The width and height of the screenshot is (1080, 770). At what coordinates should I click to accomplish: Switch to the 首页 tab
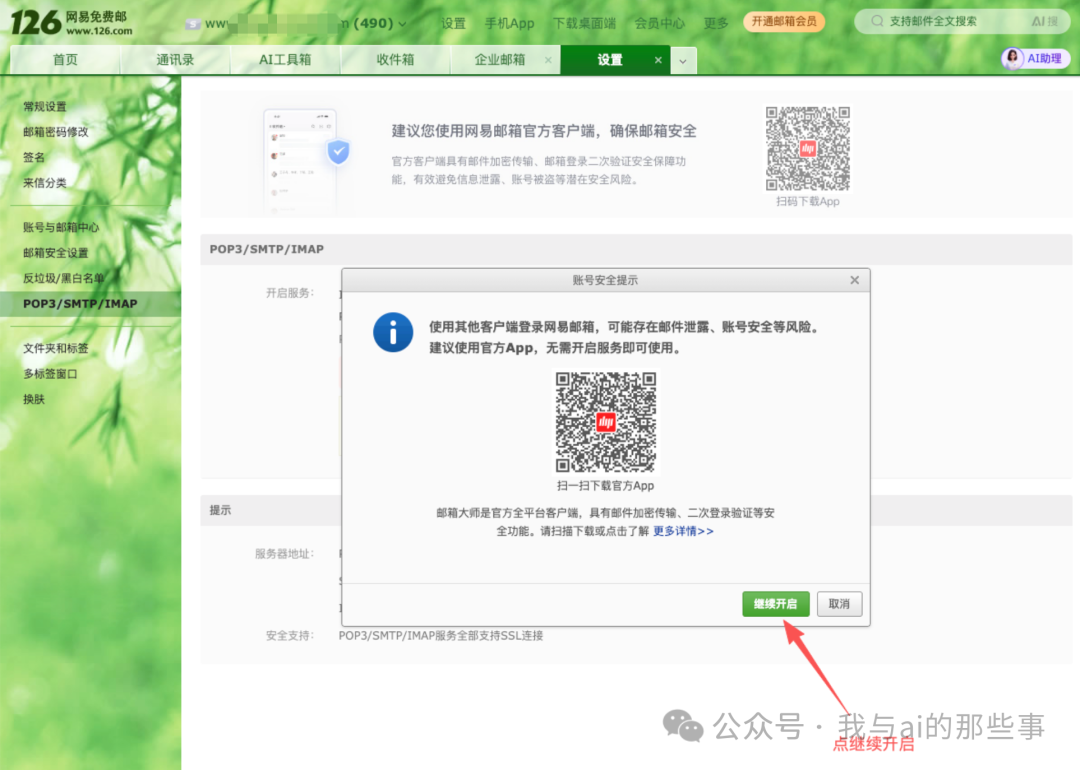click(65, 60)
